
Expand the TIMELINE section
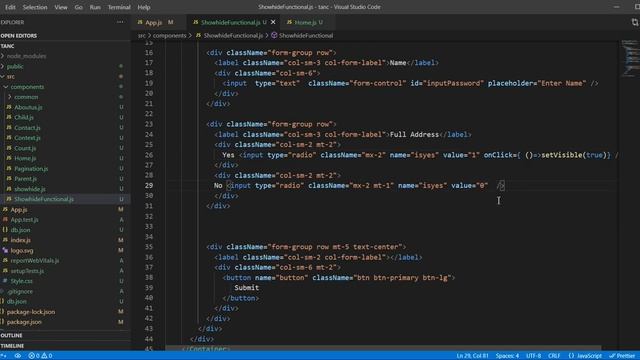[65, 346]
